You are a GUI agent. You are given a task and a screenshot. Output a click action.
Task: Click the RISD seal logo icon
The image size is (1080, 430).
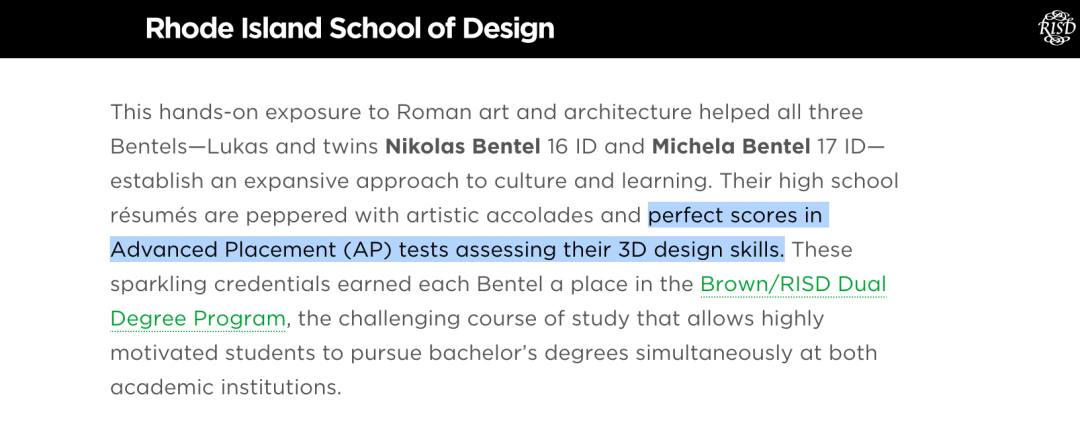click(1056, 28)
